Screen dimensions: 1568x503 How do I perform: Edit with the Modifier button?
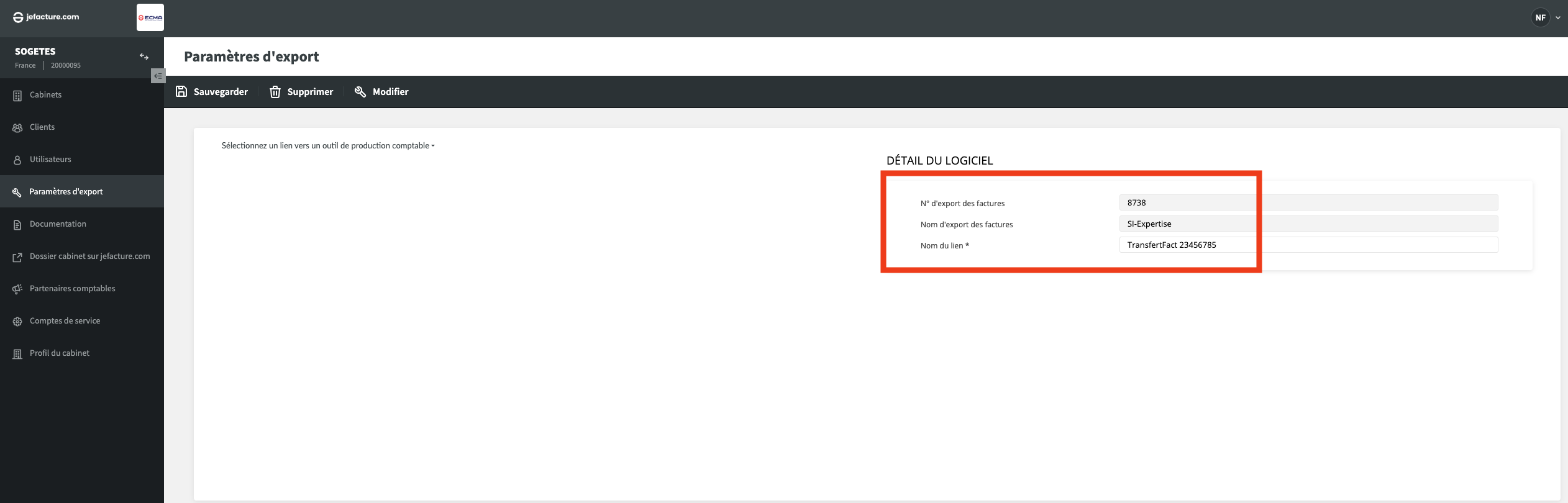click(381, 92)
